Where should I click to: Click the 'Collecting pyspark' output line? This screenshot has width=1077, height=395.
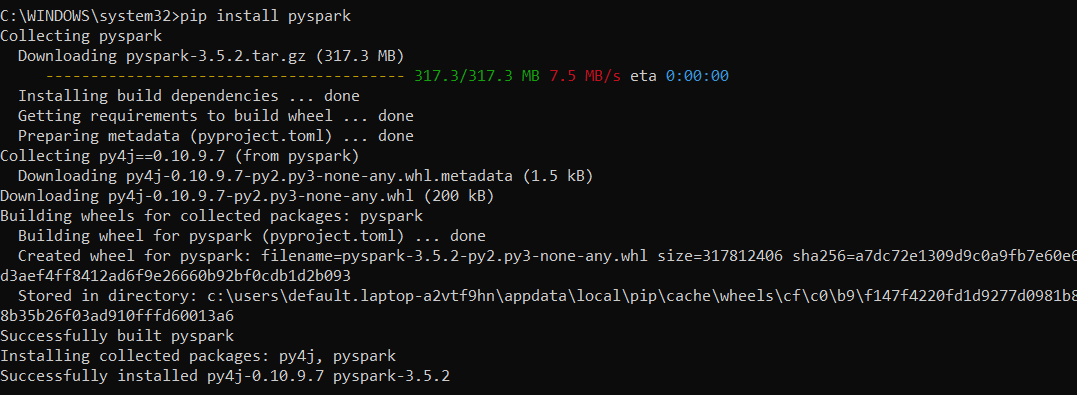point(81,36)
